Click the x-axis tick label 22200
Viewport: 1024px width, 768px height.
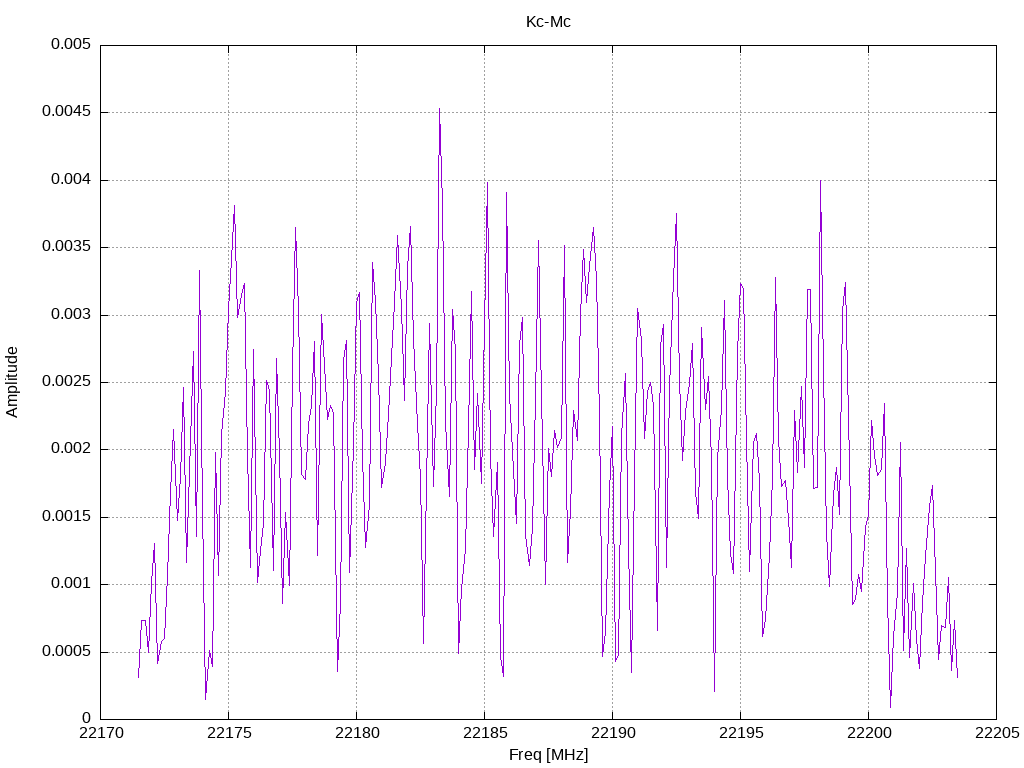869,733
